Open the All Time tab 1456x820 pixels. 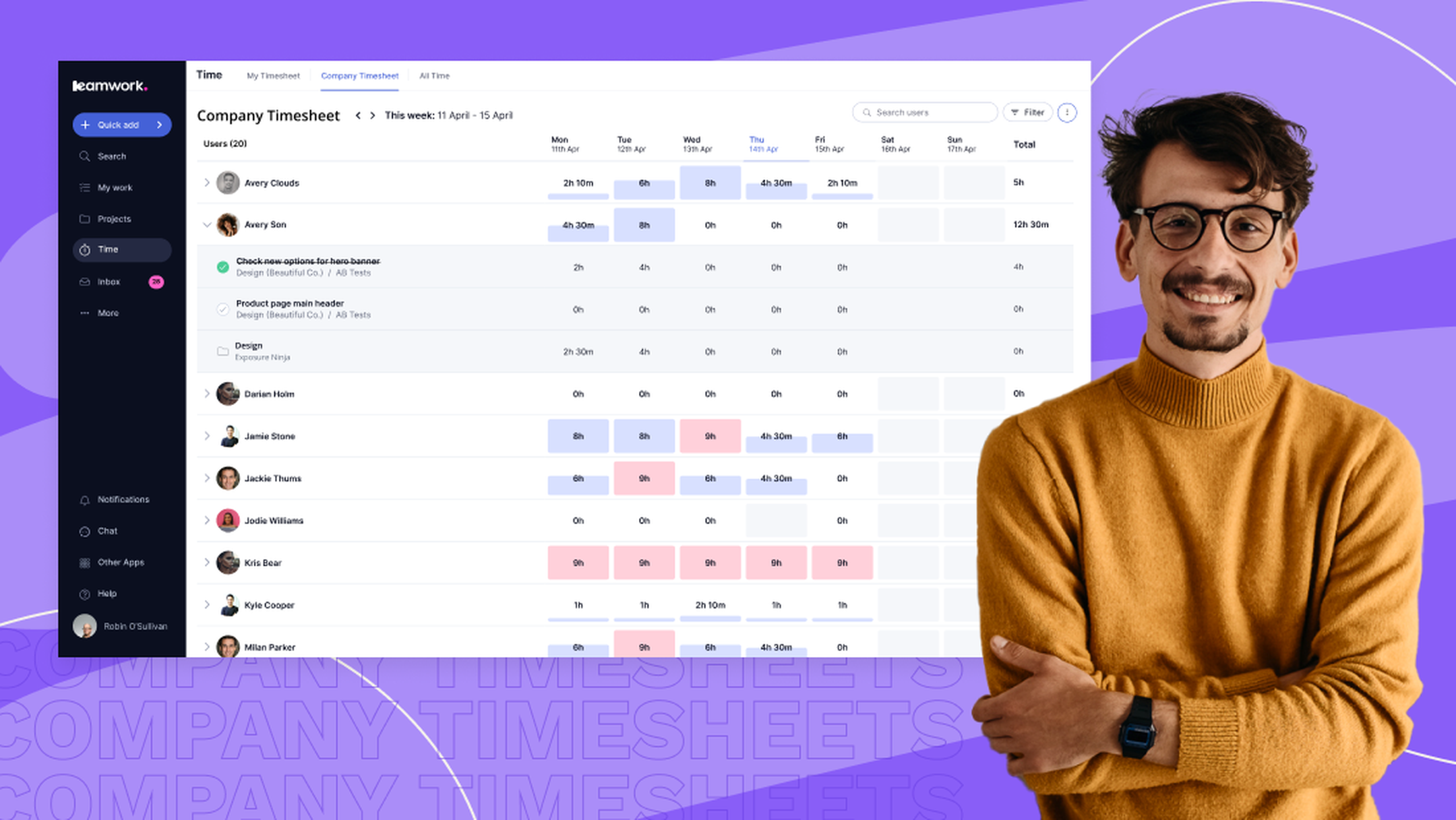[x=434, y=75]
